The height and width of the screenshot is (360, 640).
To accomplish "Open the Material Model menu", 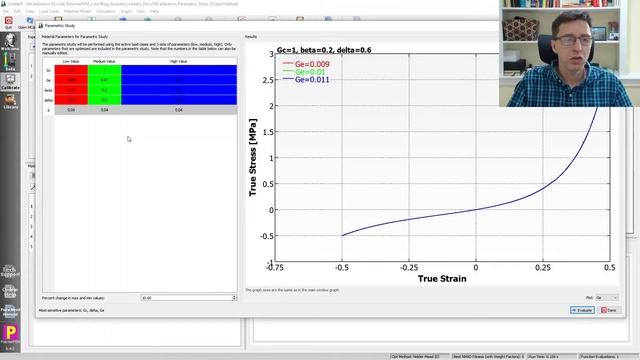I will (78, 11).
